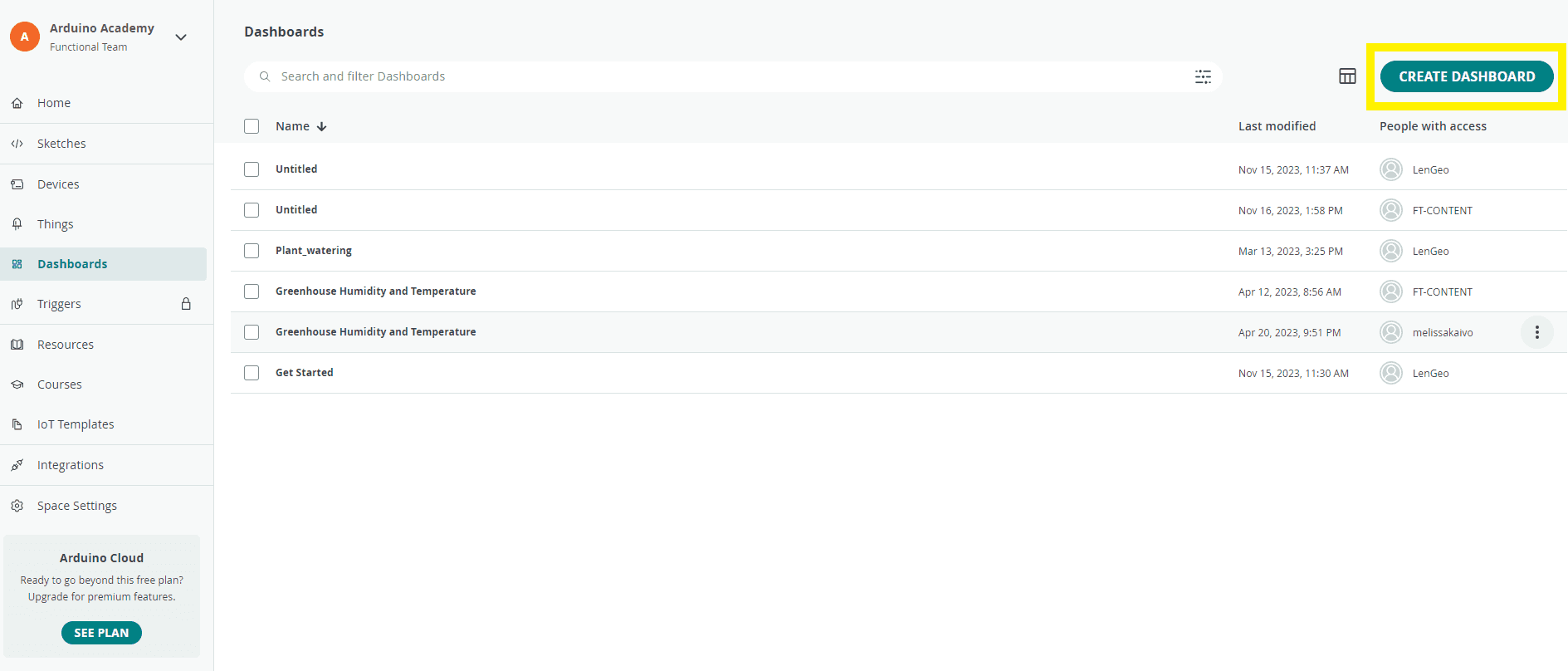Click LenGeo avatar on Plant_watering row
The height and width of the screenshot is (671, 1568).
pos(1390,251)
